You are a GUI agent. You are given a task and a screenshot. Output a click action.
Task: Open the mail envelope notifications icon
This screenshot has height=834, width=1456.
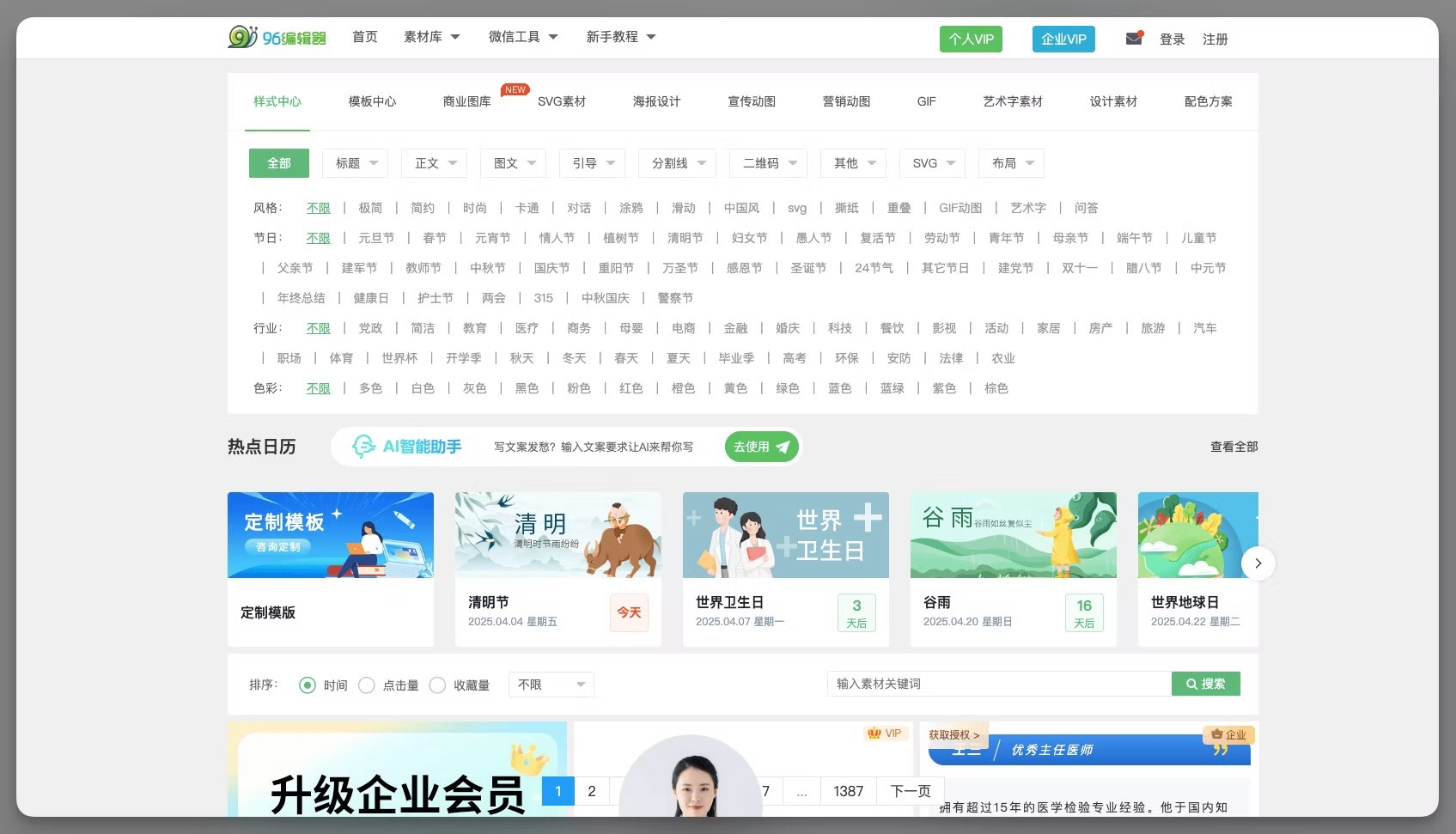pyautogui.click(x=1134, y=38)
